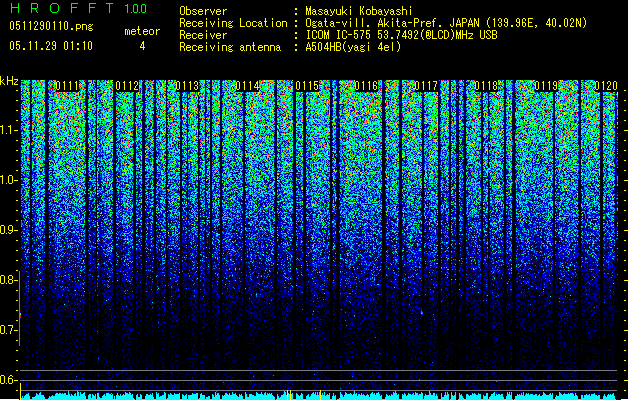Screen dimensions: 629x400
Task: Click the 0.9 frequency axis label
Action: 9,230
